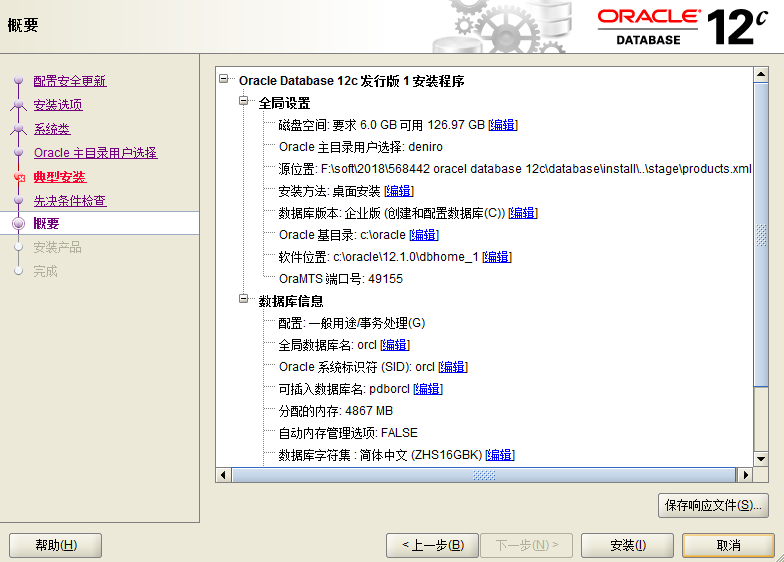The height and width of the screenshot is (562, 784).
Task: Select the 数据库信息 tree heading
Action: pos(290,301)
